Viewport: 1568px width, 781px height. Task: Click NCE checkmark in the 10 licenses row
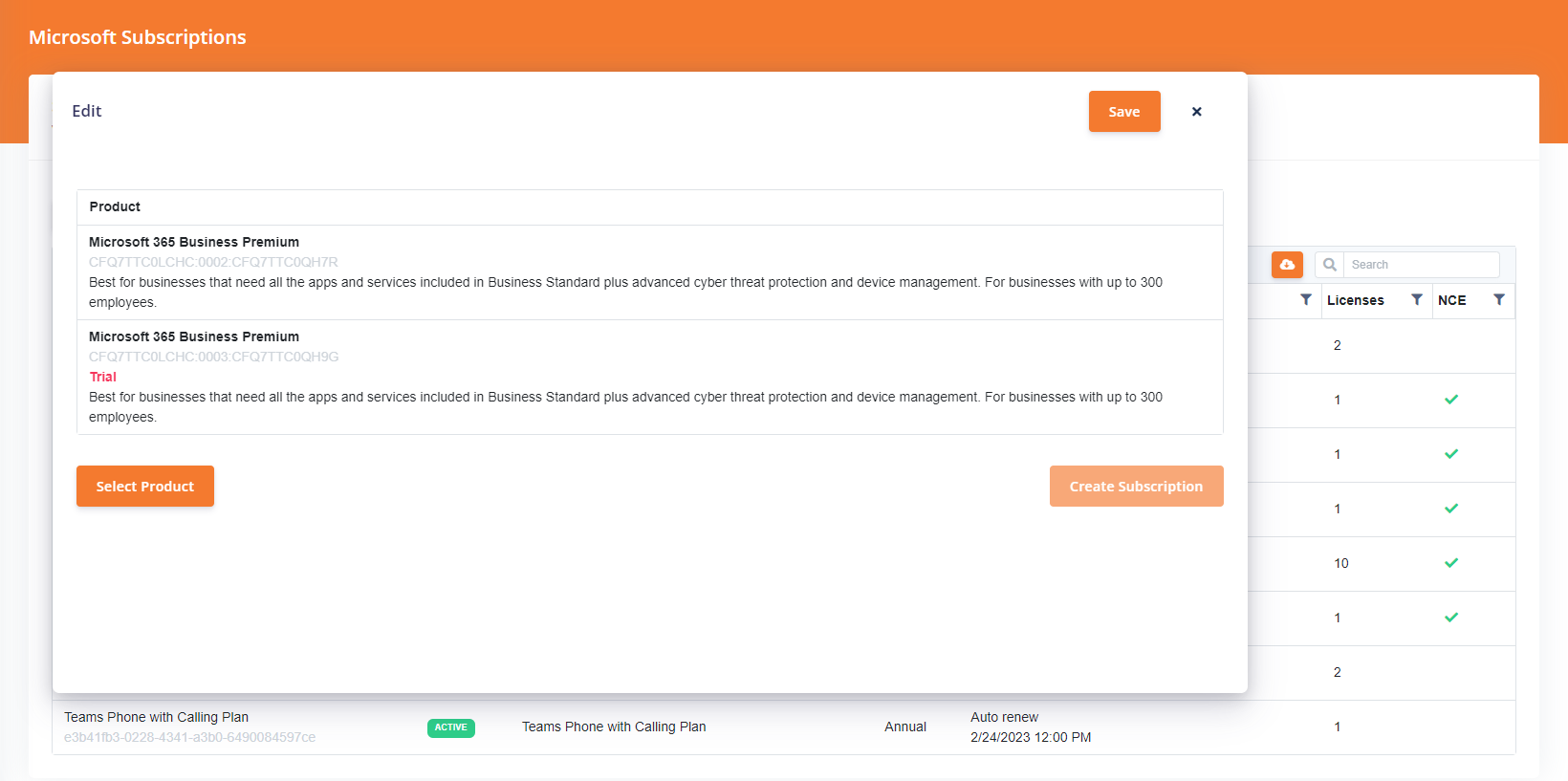pos(1451,563)
